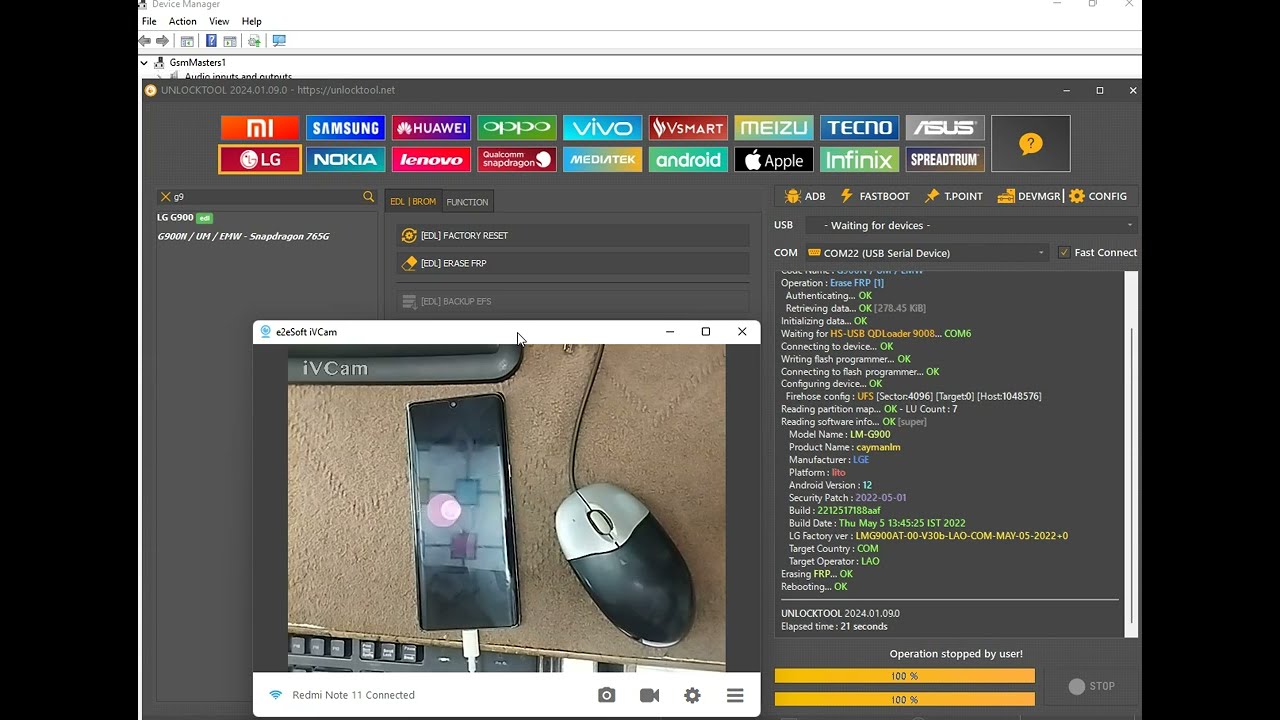This screenshot has width=1280, height=720.
Task: Select the Huawei brand tile
Action: pos(431,128)
